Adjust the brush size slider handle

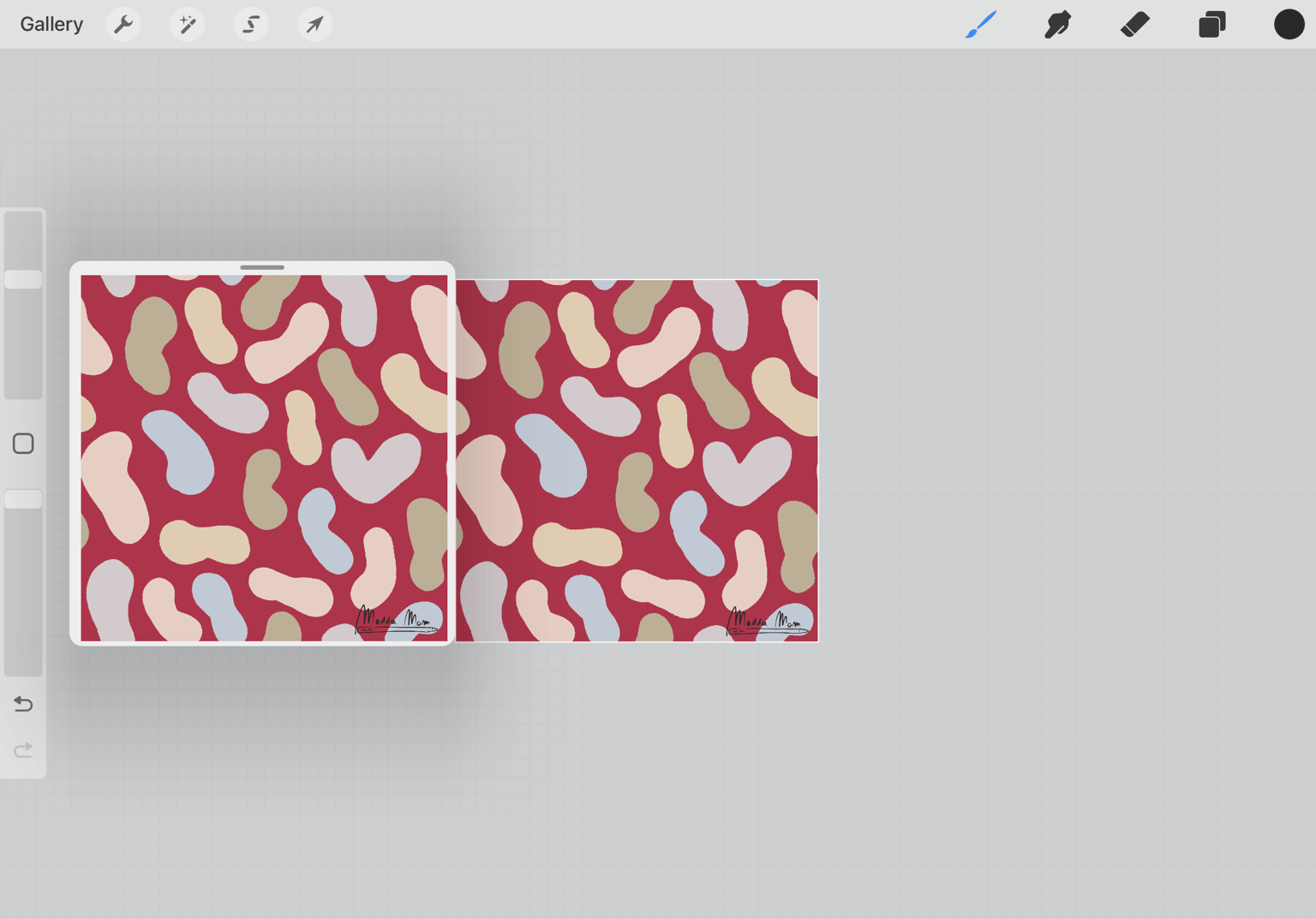[23, 279]
